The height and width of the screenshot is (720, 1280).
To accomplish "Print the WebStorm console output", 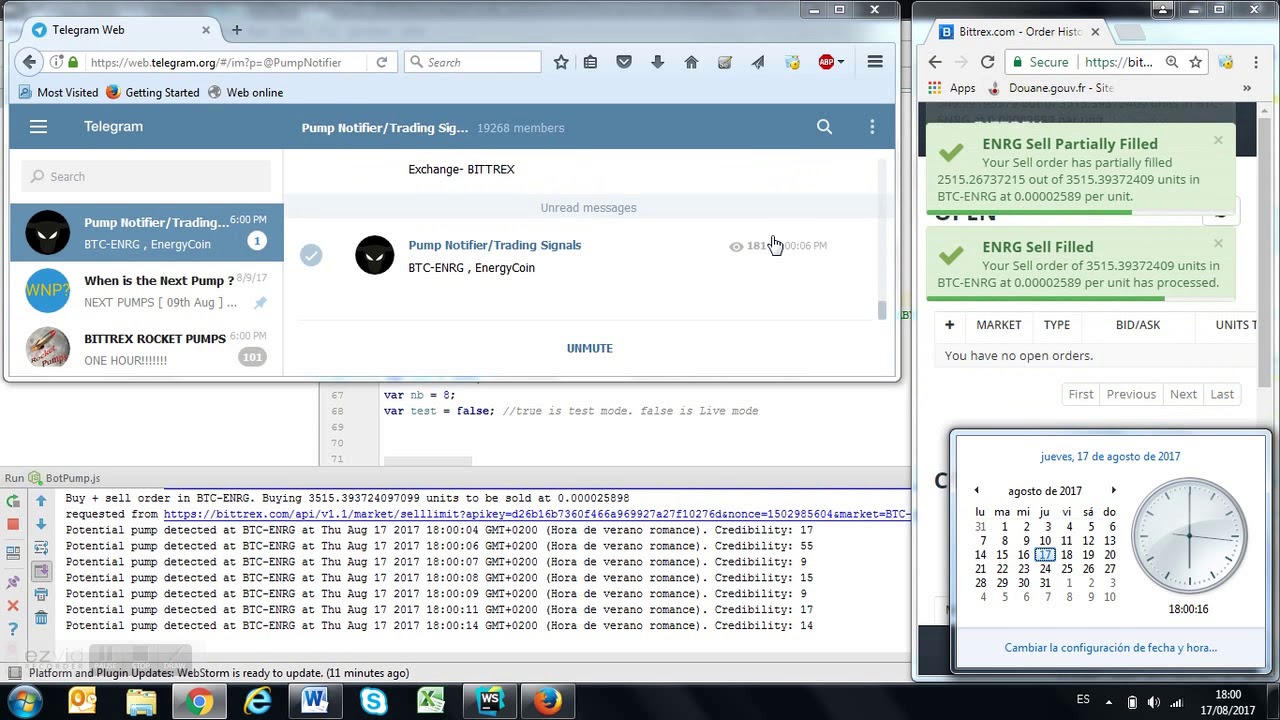I will tap(41, 595).
